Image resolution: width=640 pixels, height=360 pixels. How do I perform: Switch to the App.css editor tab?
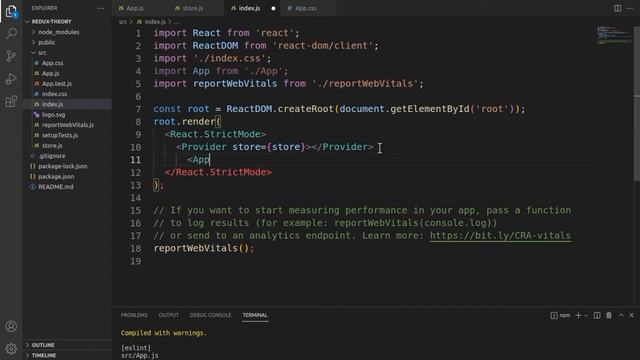(305, 8)
